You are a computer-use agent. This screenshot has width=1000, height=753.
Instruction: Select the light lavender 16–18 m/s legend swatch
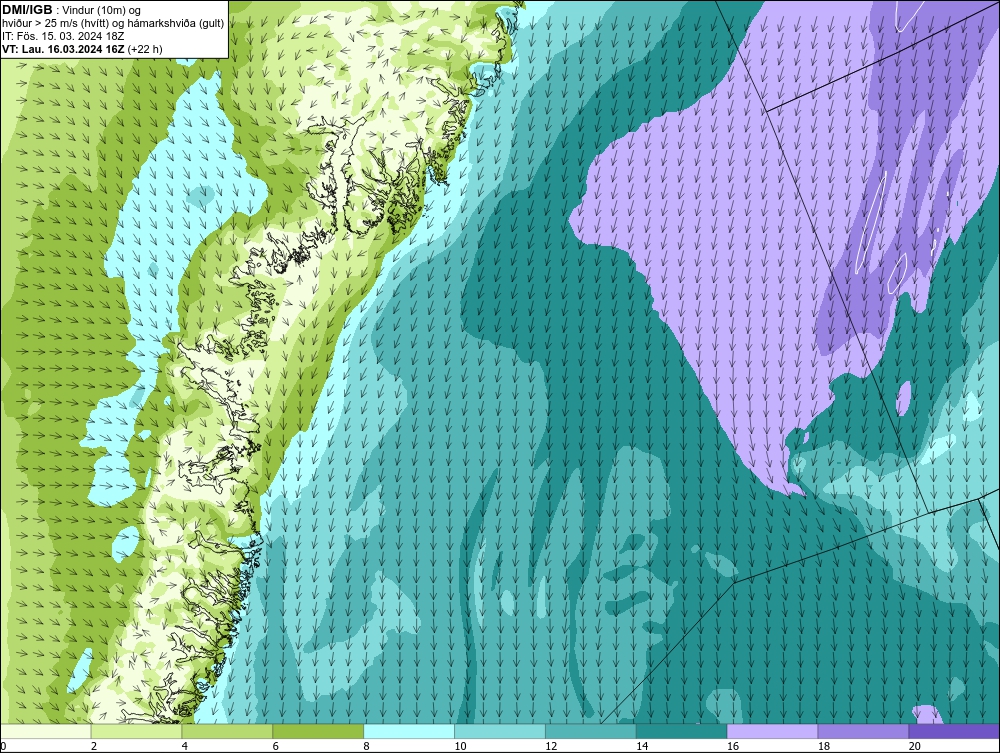772,731
